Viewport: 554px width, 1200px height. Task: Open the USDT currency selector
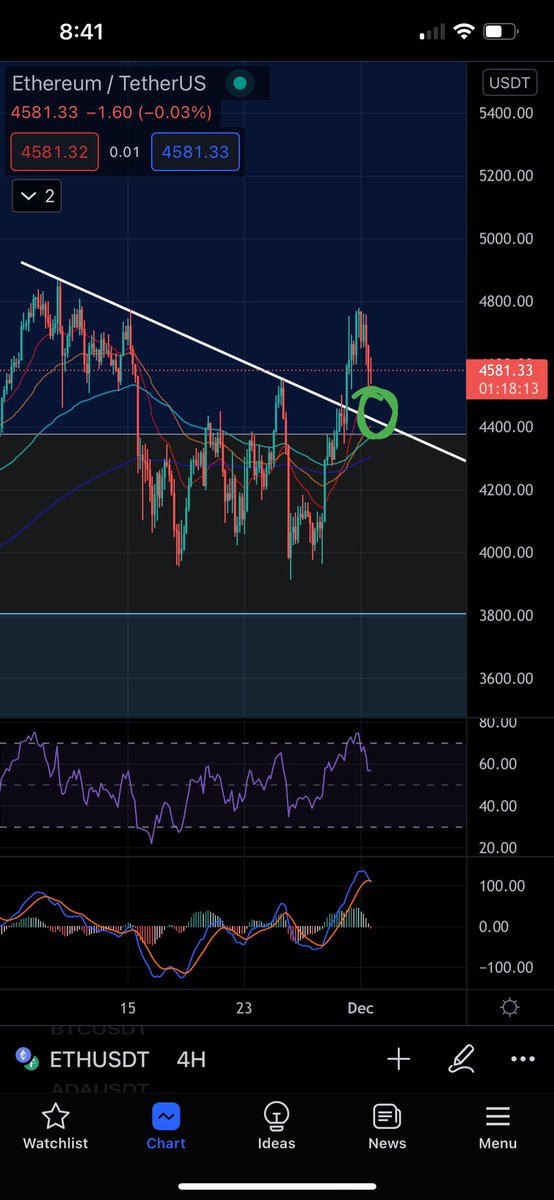tap(509, 83)
